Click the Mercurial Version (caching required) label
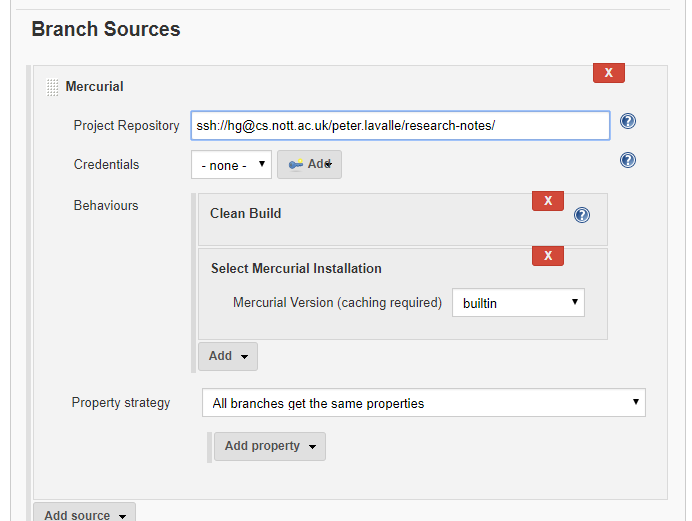Image resolution: width=692 pixels, height=521 pixels. click(337, 303)
